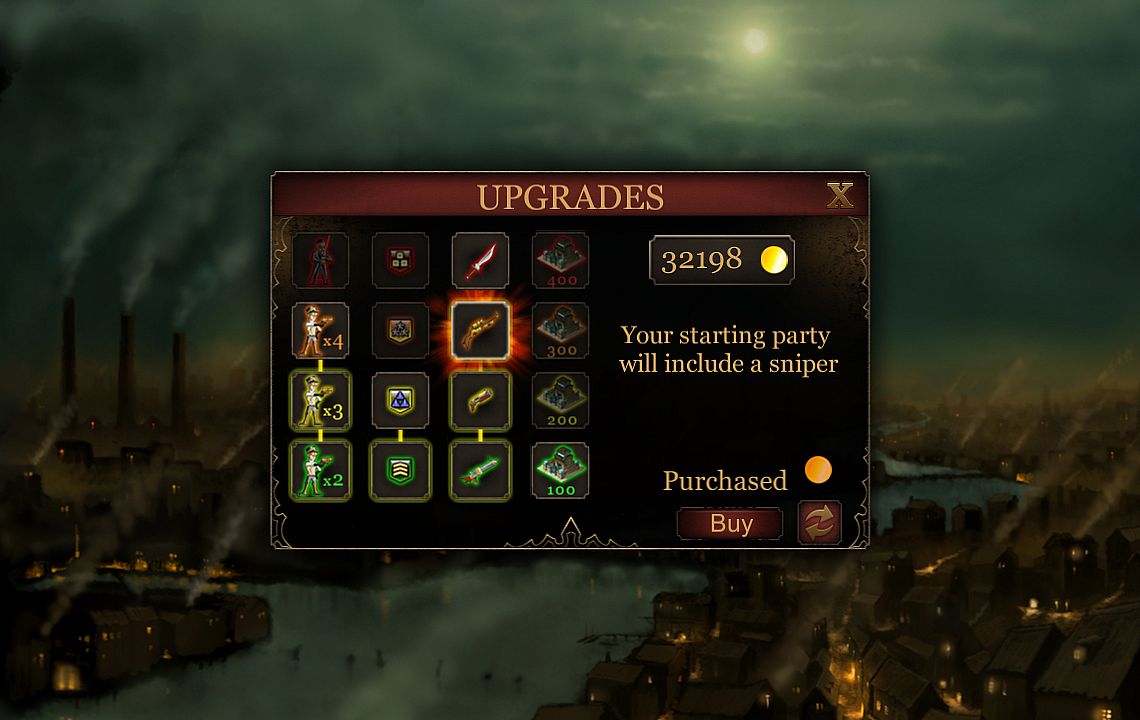The image size is (1140, 720).
Task: Select the locked red soldier upgrade
Action: pyautogui.click(x=321, y=260)
